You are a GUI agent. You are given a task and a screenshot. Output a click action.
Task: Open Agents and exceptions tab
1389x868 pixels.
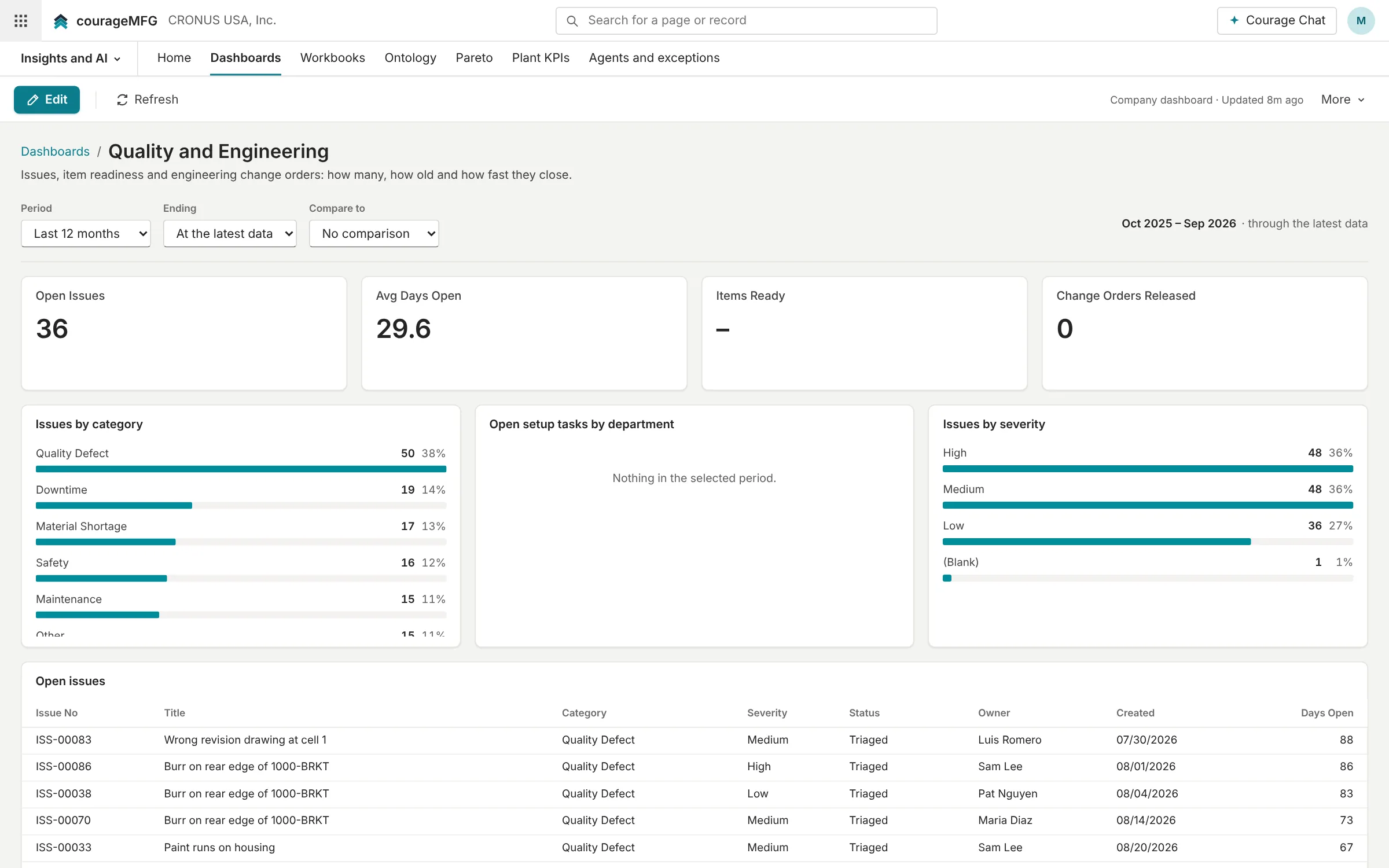pyautogui.click(x=654, y=58)
